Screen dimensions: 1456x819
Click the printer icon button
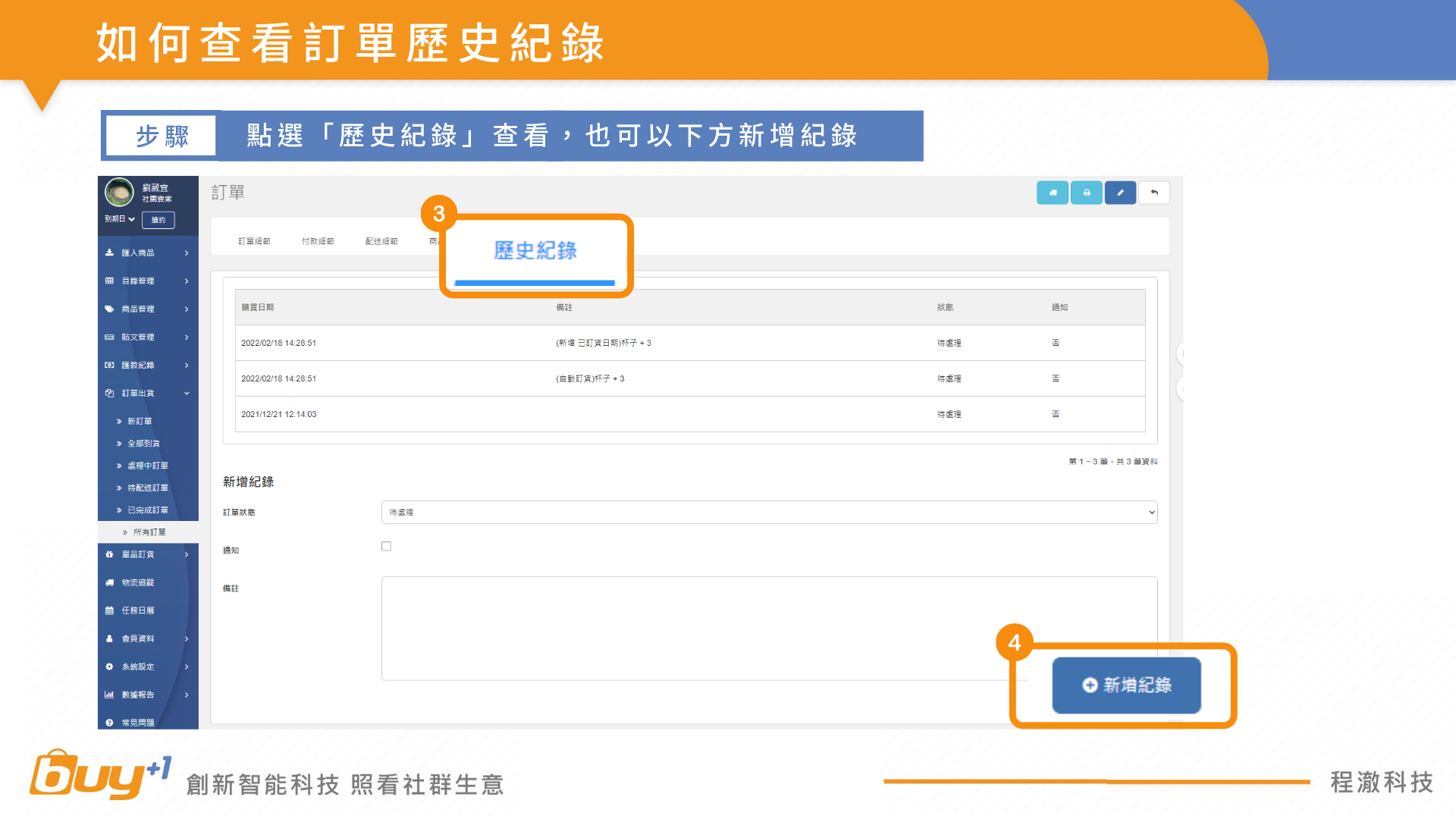pyautogui.click(x=1086, y=193)
